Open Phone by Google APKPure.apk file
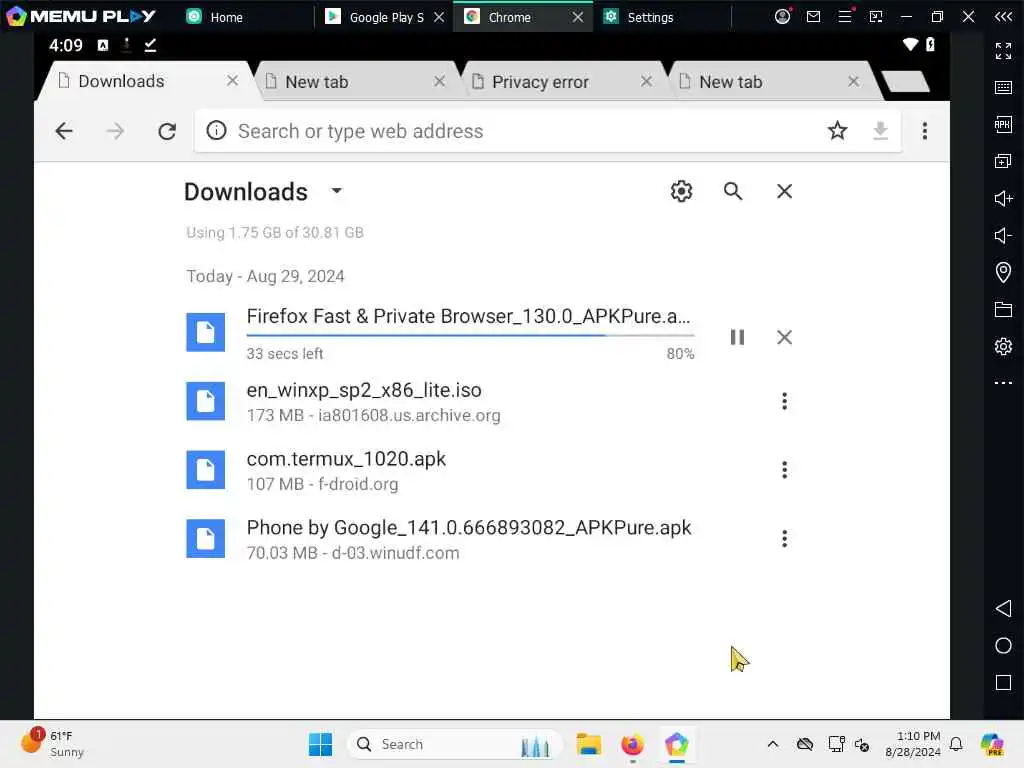Viewport: 1024px width, 768px height. (x=468, y=528)
